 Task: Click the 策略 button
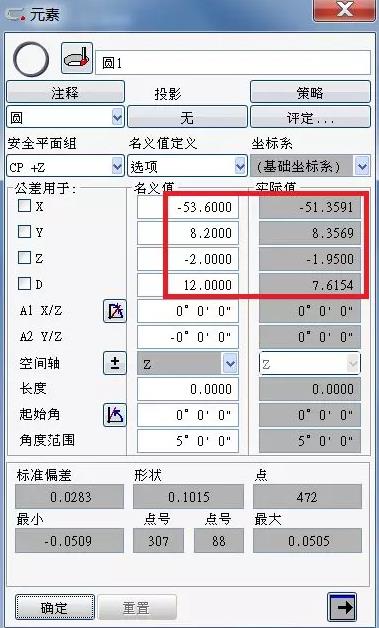point(310,92)
